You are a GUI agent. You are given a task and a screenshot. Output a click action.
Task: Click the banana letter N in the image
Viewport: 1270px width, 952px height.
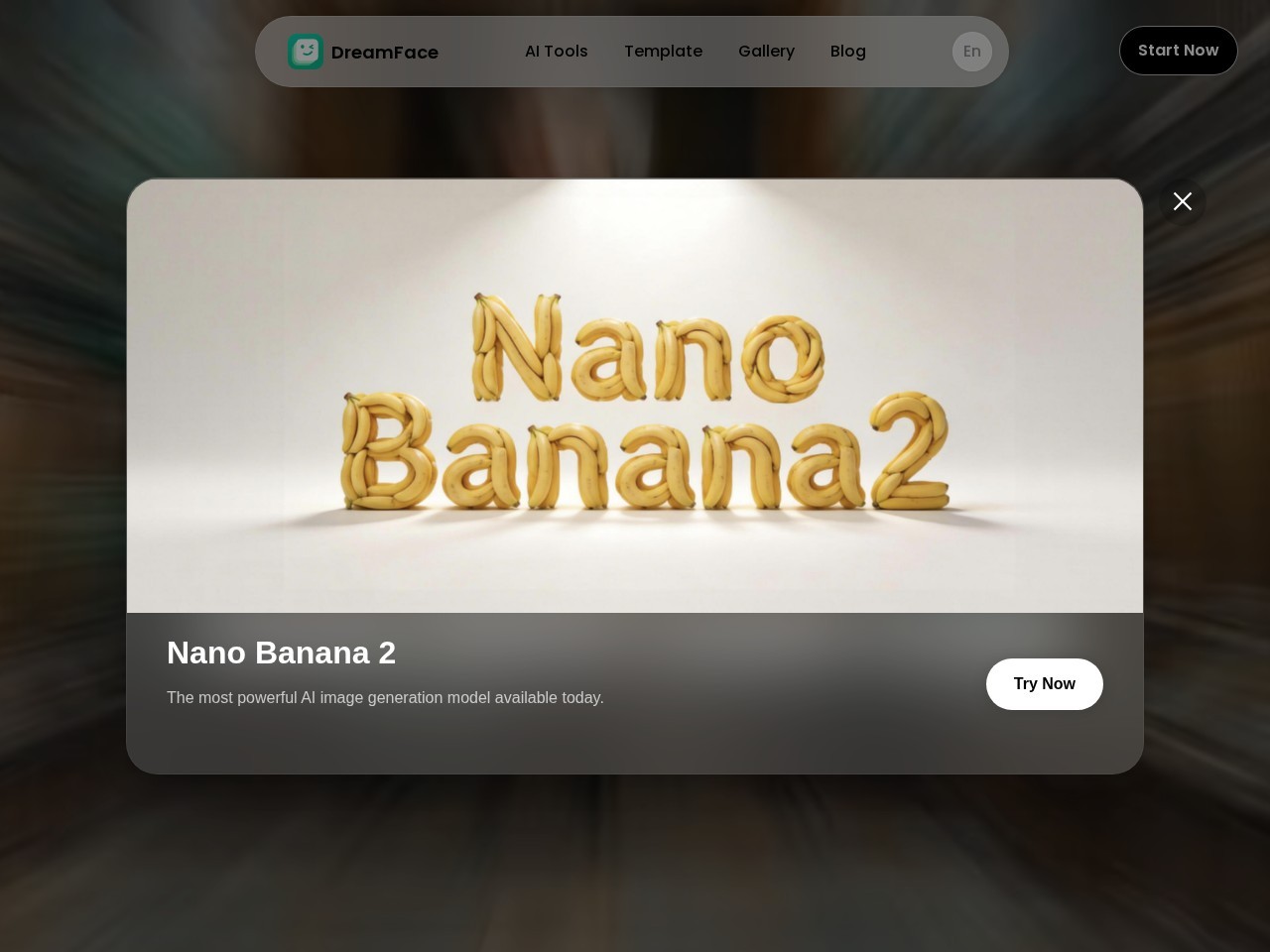516,347
